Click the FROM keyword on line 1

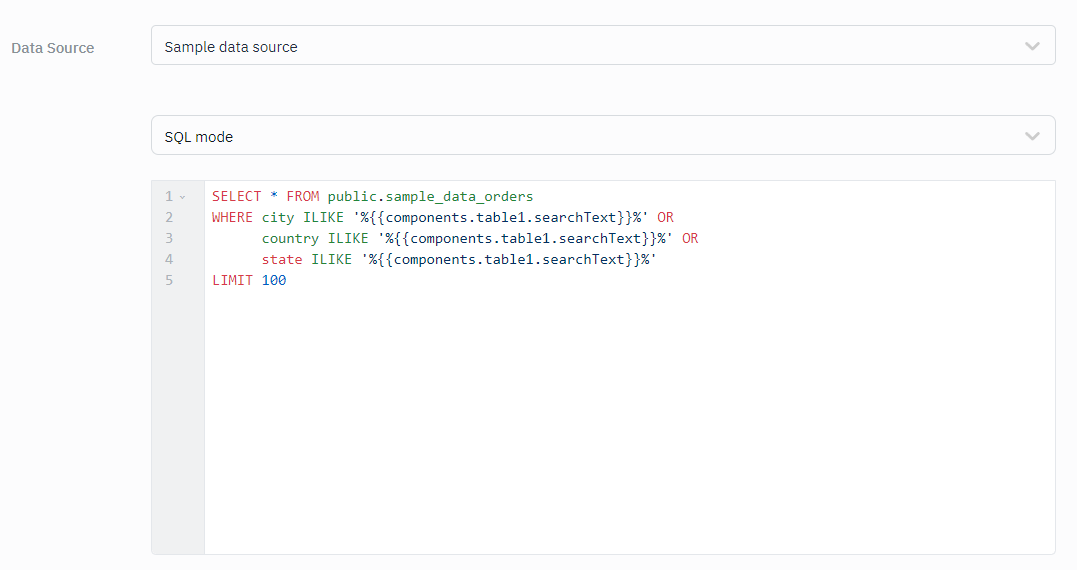303,196
